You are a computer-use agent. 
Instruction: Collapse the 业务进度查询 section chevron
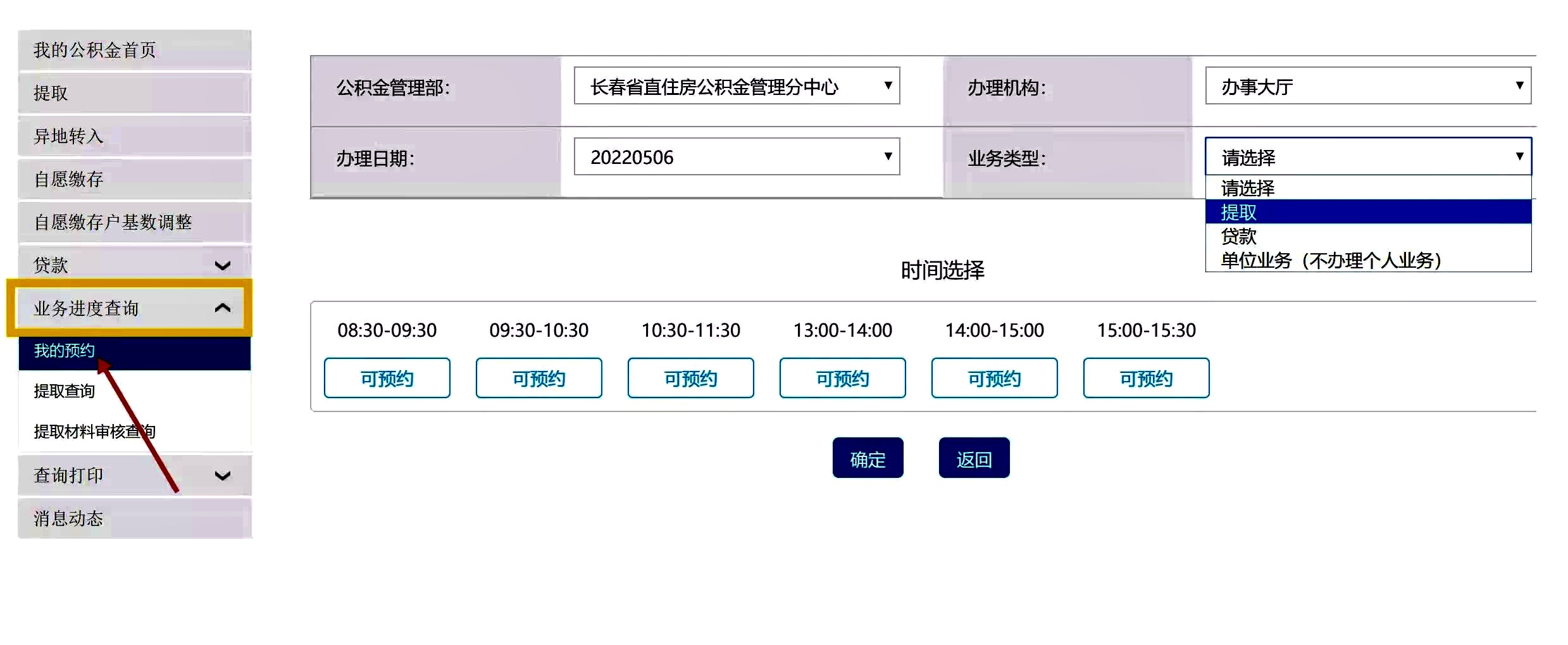pyautogui.click(x=222, y=308)
